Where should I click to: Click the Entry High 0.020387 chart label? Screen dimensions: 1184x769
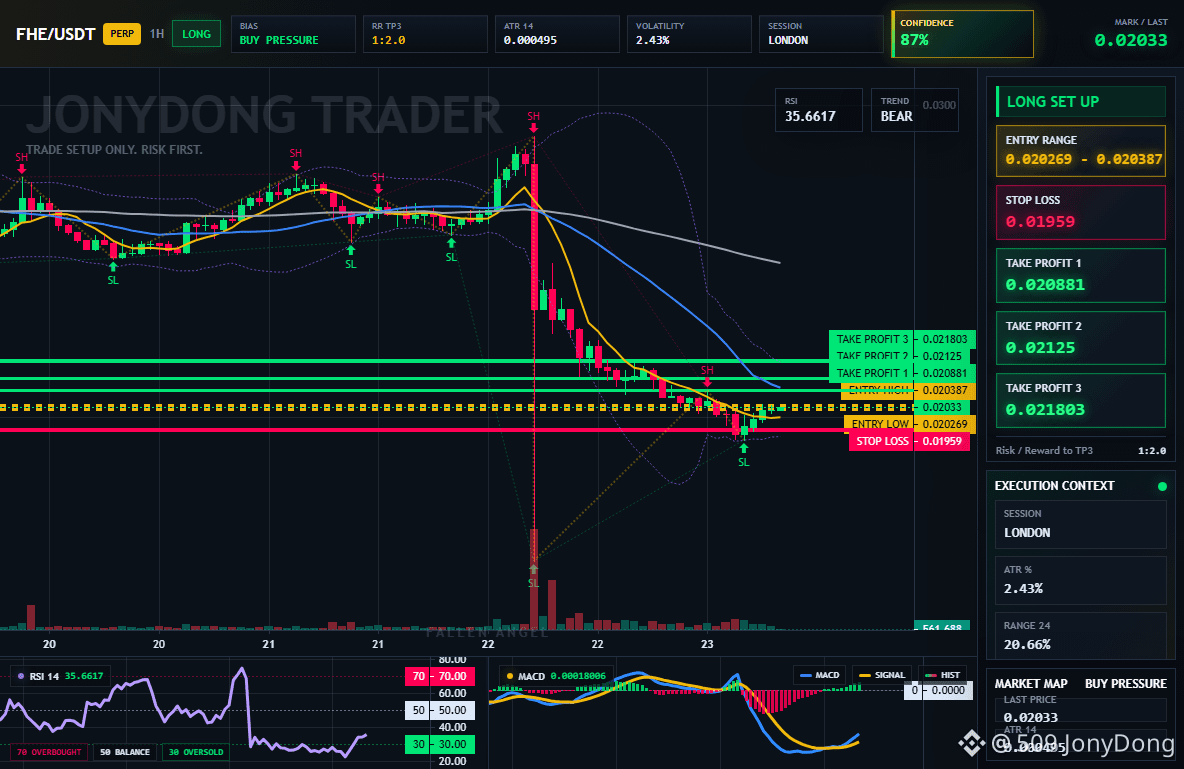(x=908, y=391)
